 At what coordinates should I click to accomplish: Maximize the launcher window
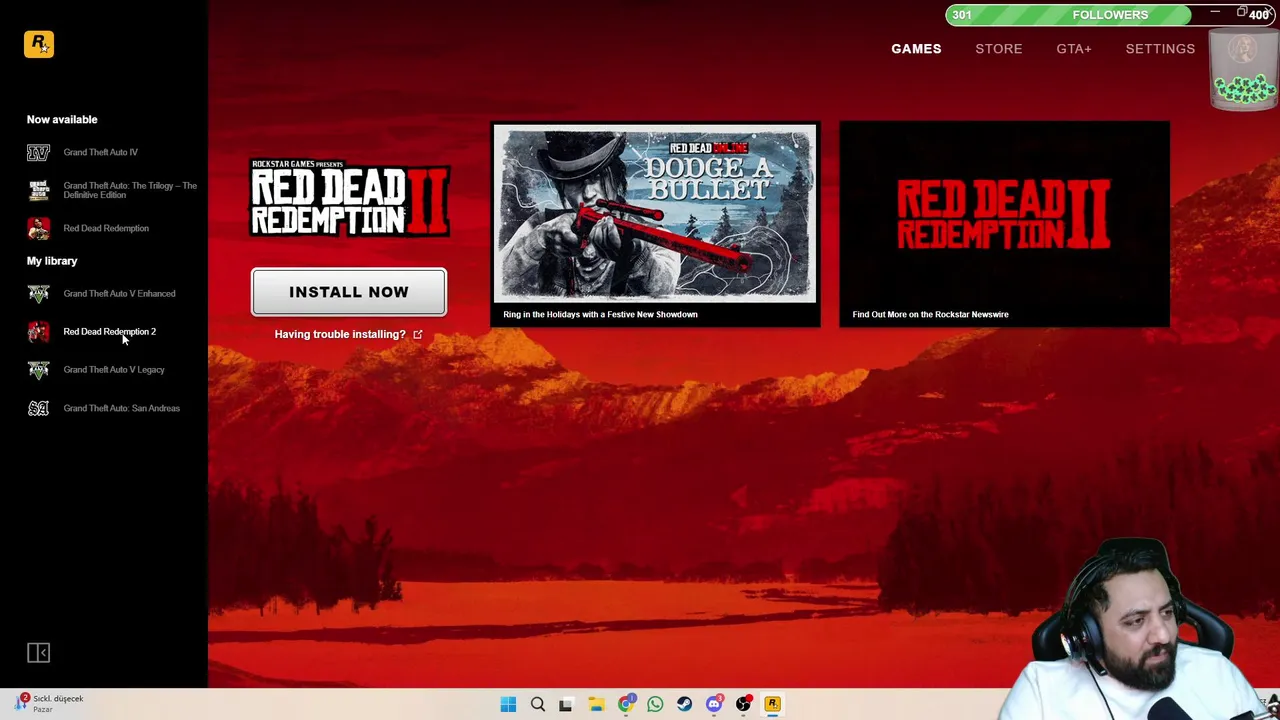tap(1241, 13)
